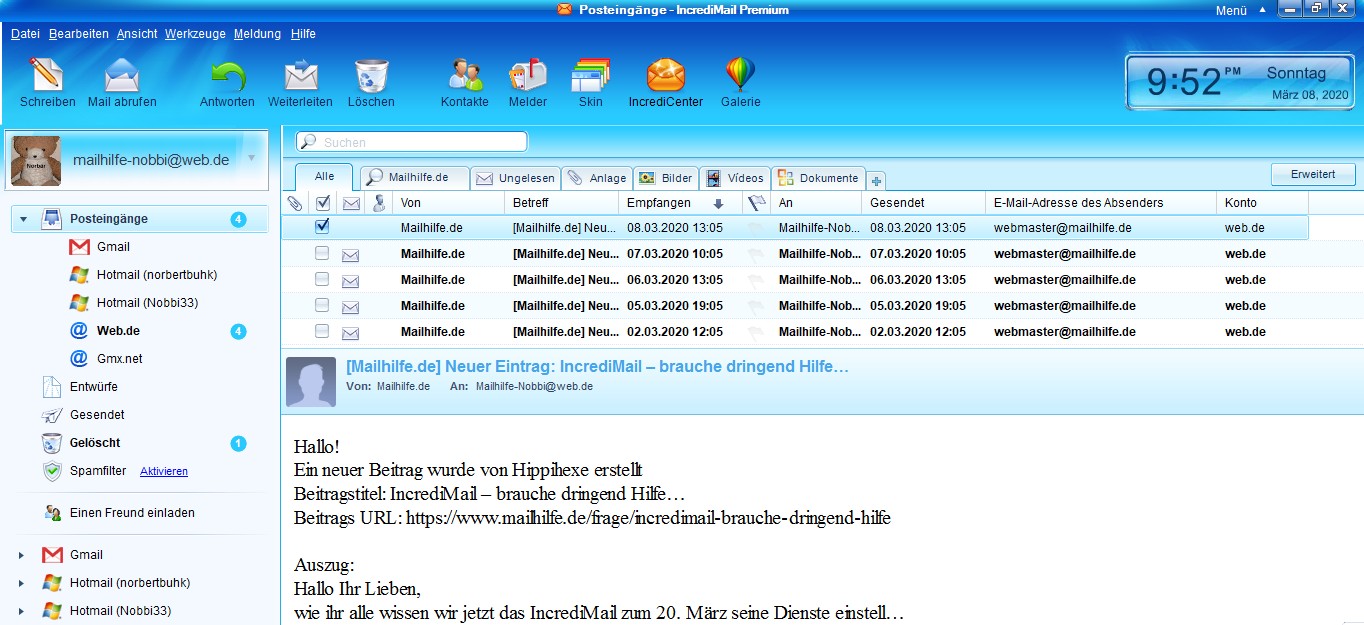This screenshot has height=625, width=1364.
Task: Open the Hilfe menu
Action: coord(303,34)
